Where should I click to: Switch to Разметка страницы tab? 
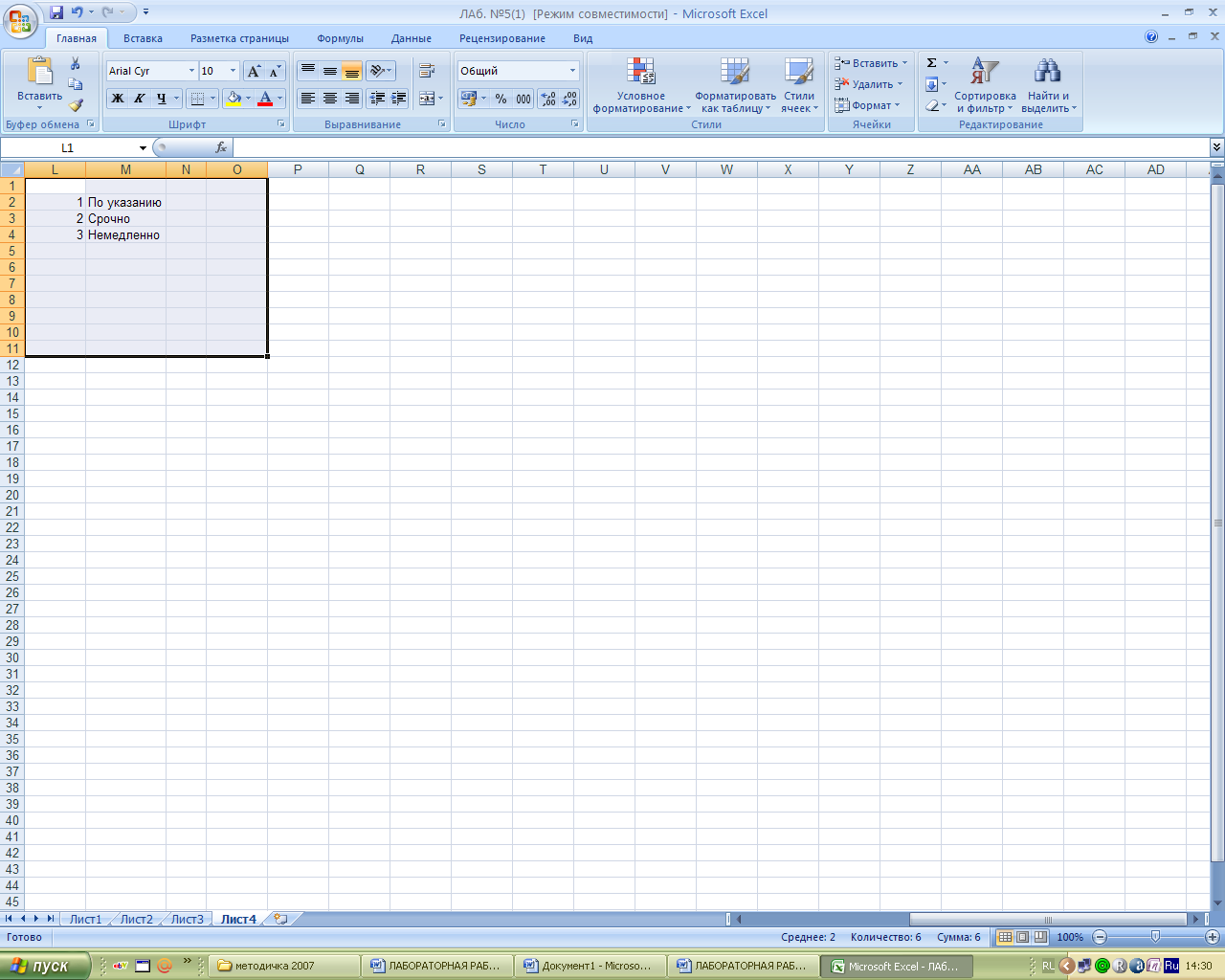click(x=239, y=38)
